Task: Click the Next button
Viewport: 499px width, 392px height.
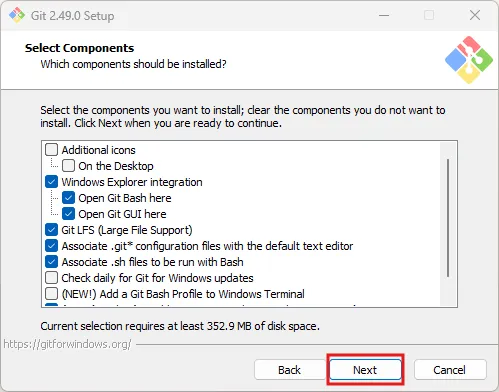Action: tap(365, 370)
